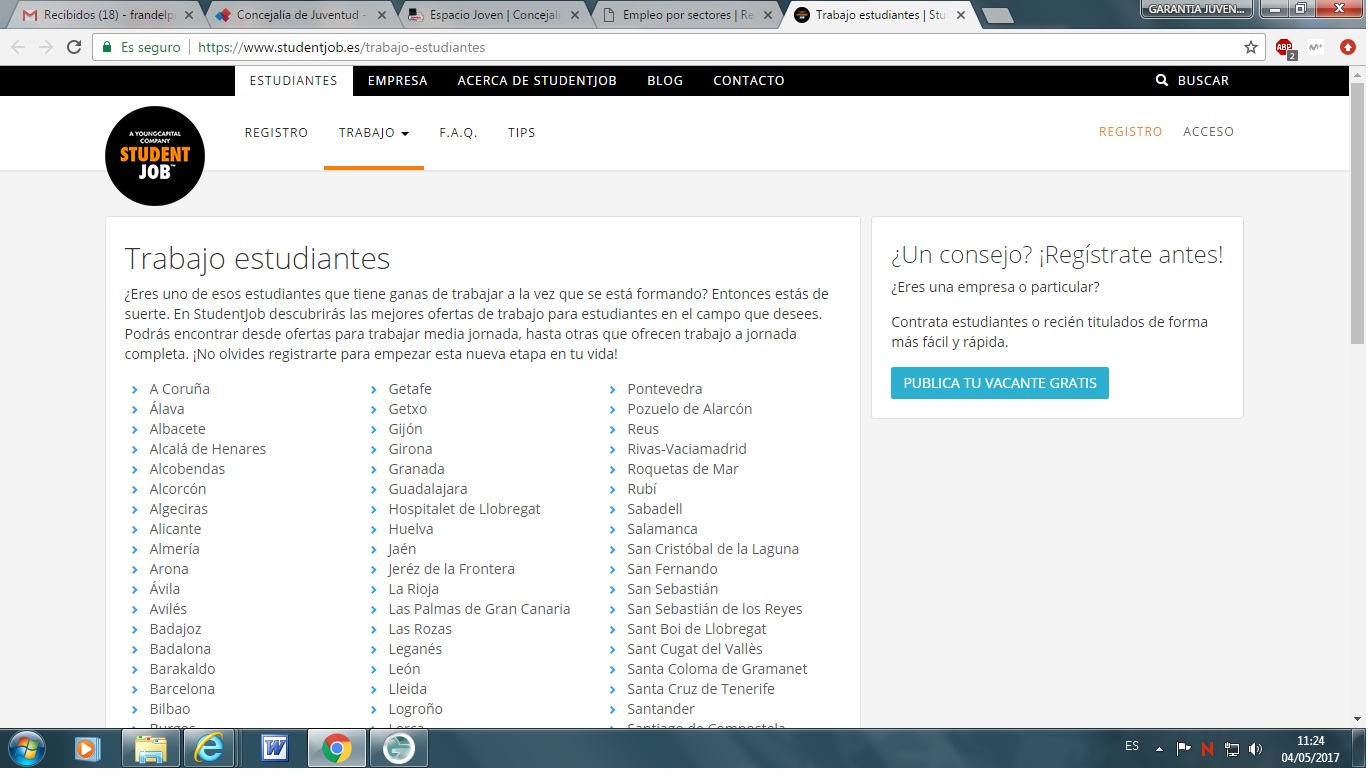Open the ES language selector

(1132, 746)
